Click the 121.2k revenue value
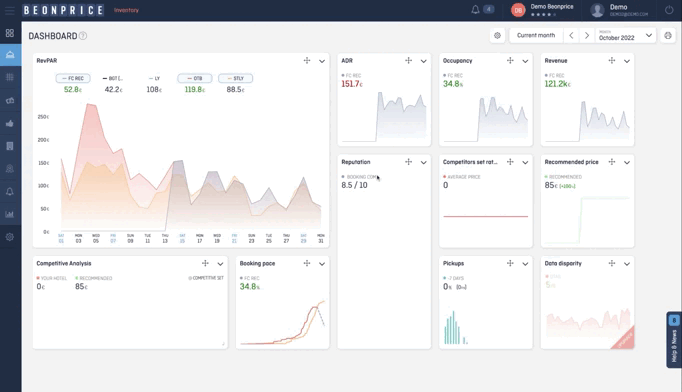This screenshot has height=392, width=682. pos(557,84)
